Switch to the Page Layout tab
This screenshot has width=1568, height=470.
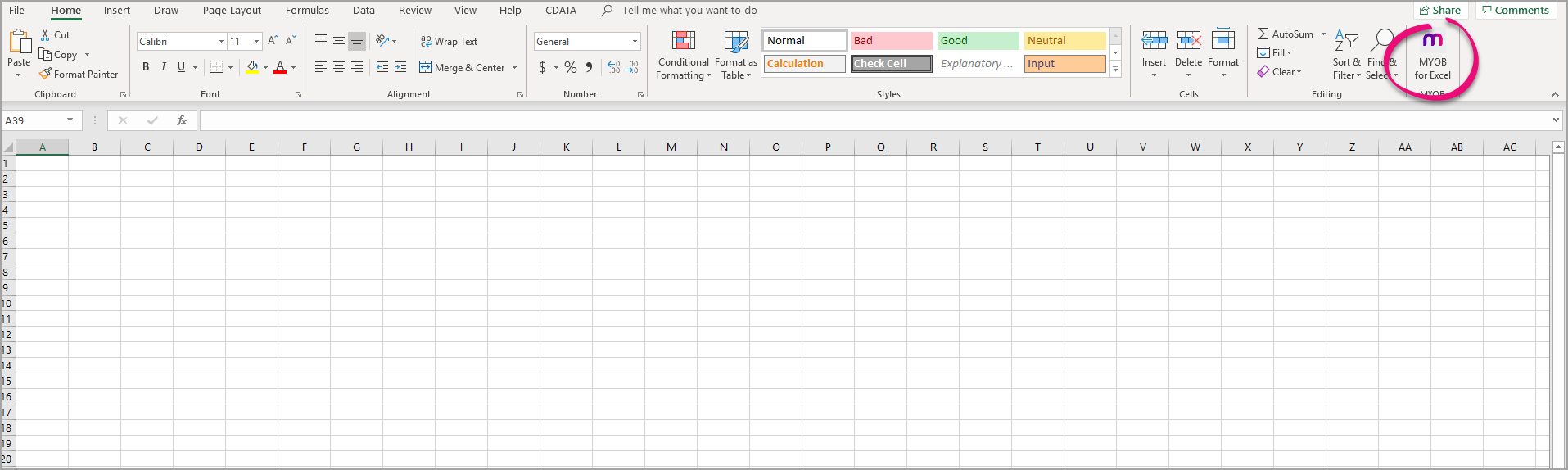coord(232,11)
